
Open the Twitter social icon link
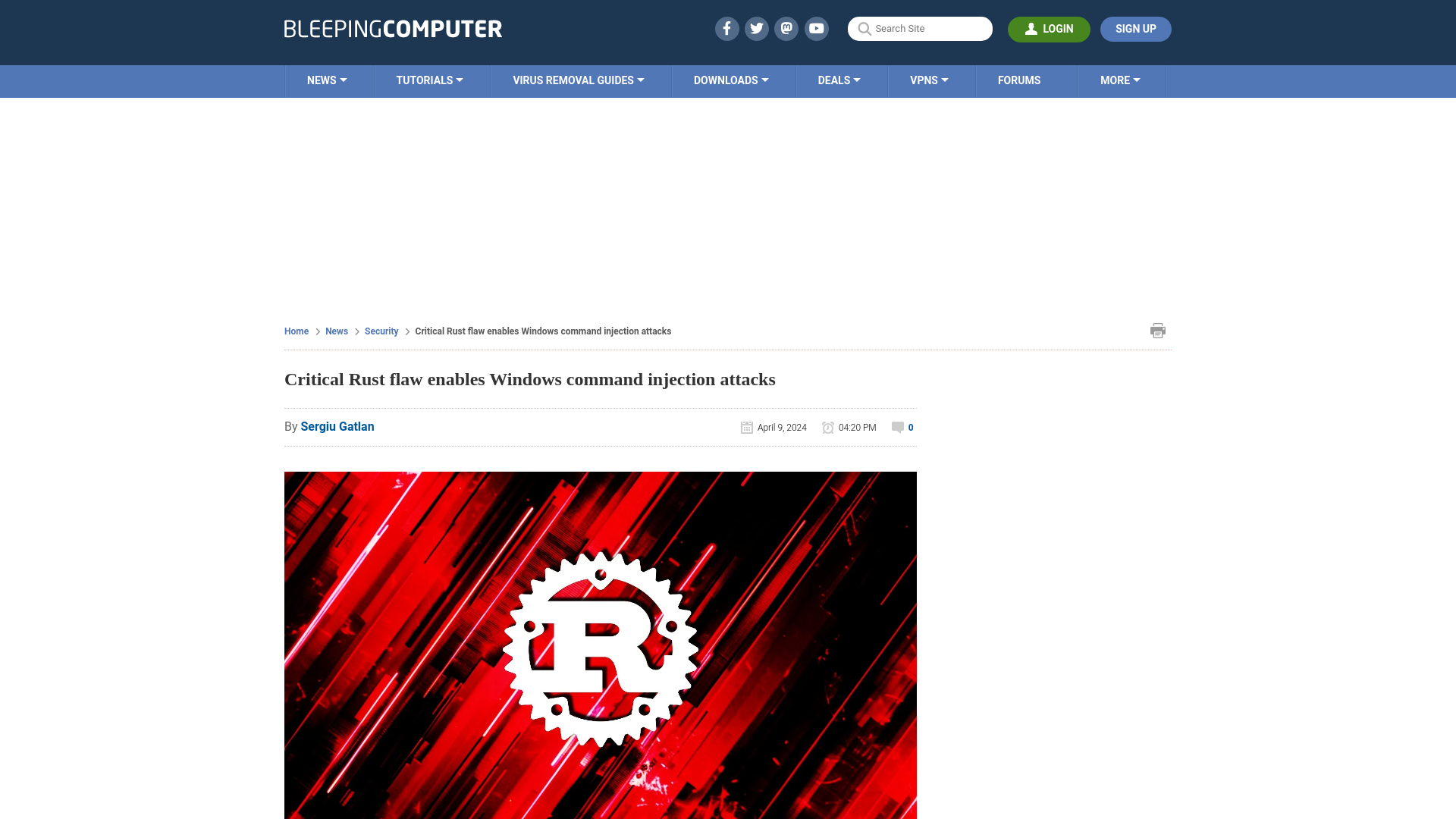756,28
